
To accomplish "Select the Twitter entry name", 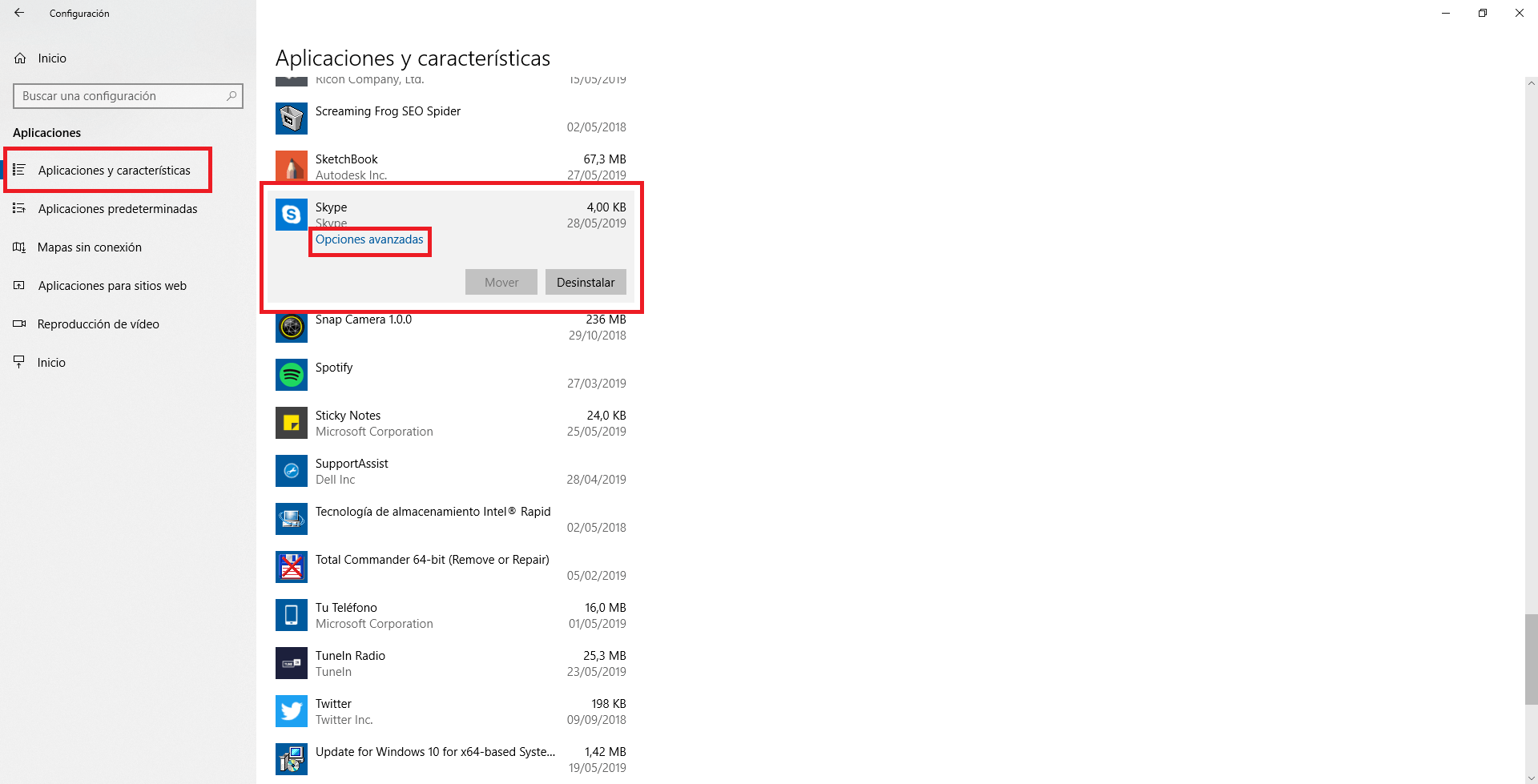I will [333, 704].
